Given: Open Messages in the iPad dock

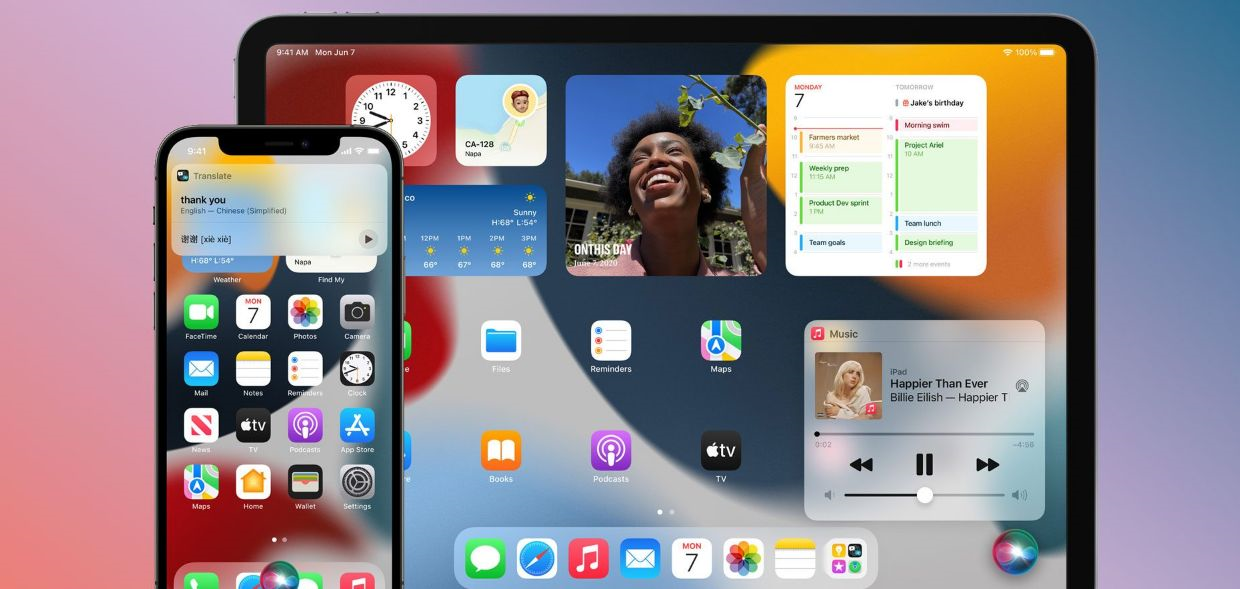Looking at the screenshot, I should (485, 558).
